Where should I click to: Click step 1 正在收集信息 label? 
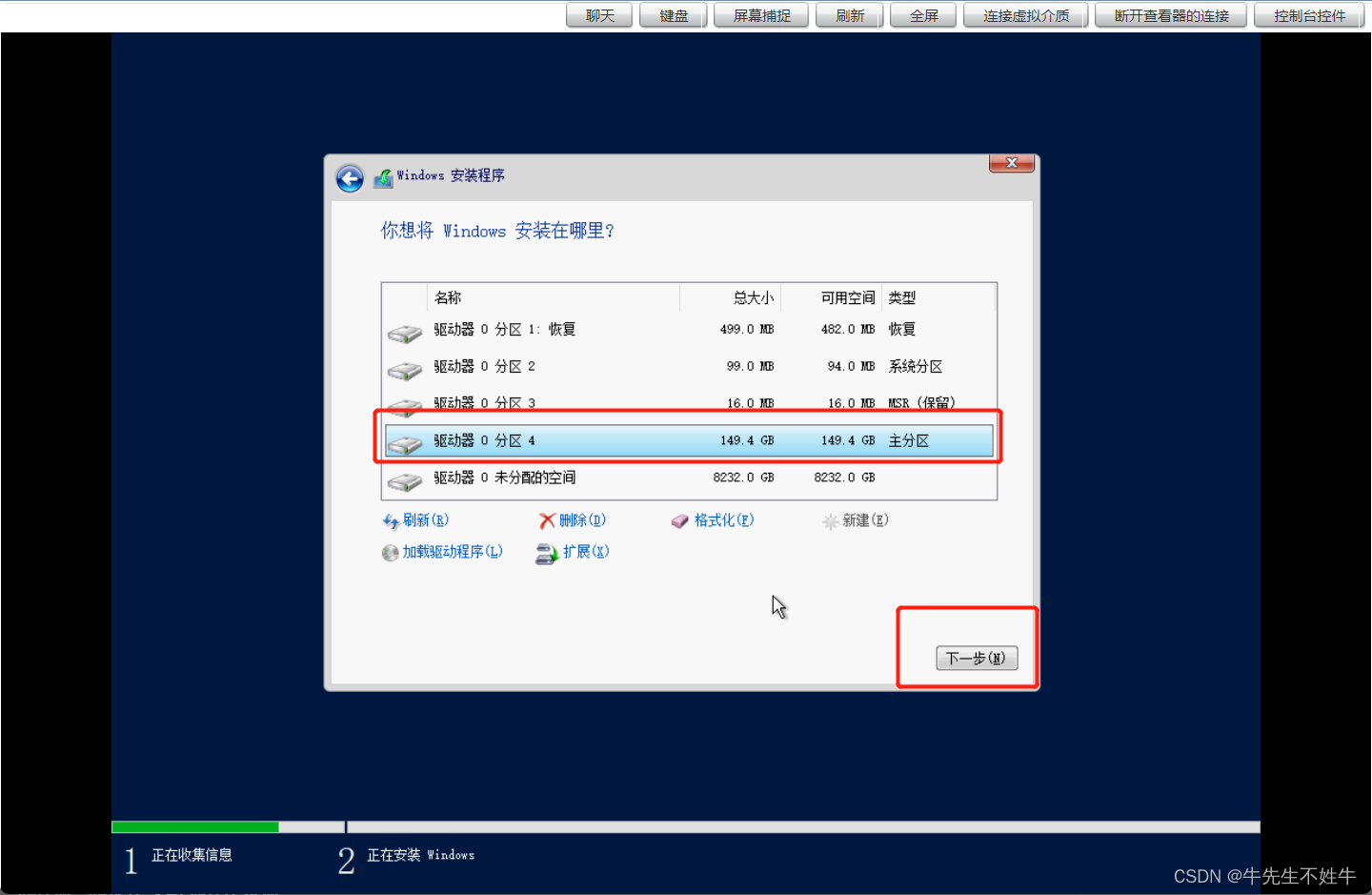pos(192,855)
